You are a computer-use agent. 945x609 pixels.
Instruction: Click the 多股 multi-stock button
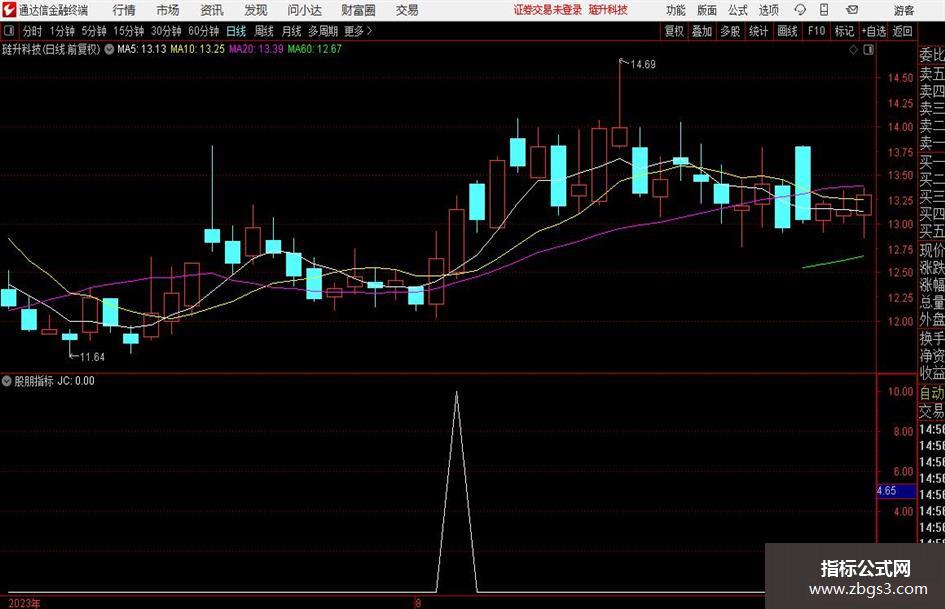pyautogui.click(x=730, y=31)
